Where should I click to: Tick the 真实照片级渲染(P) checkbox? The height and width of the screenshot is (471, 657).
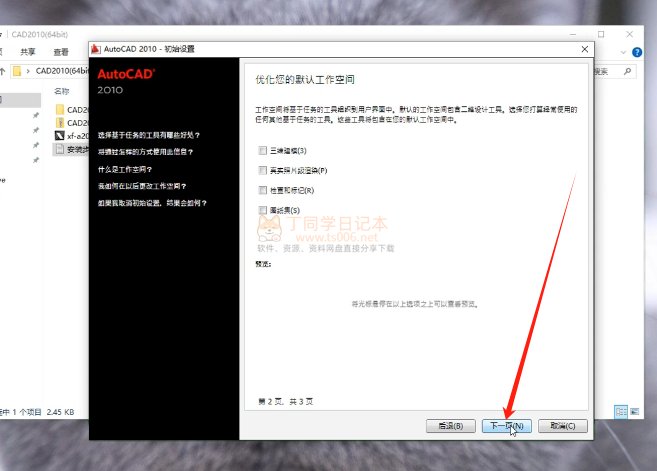point(263,170)
